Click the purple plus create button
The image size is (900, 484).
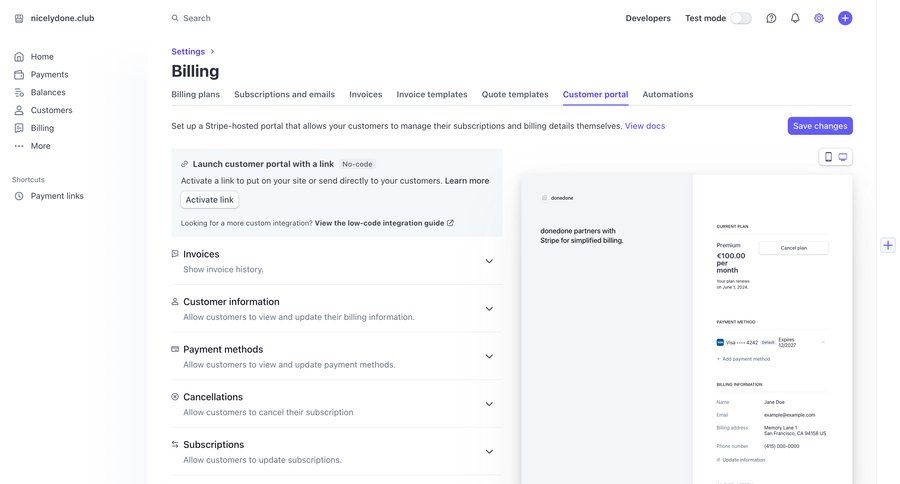tap(845, 18)
